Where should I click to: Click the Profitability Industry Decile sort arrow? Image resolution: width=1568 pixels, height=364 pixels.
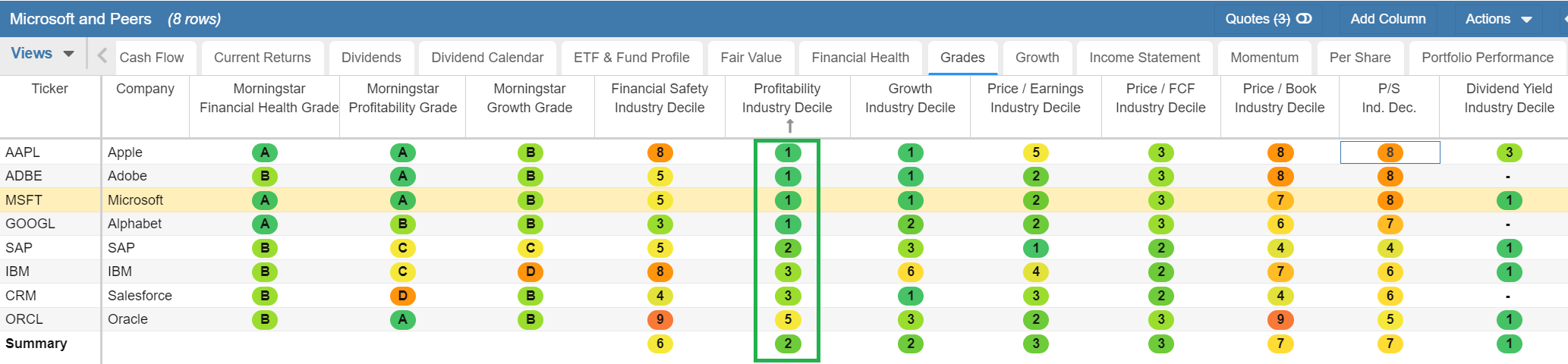click(x=789, y=126)
